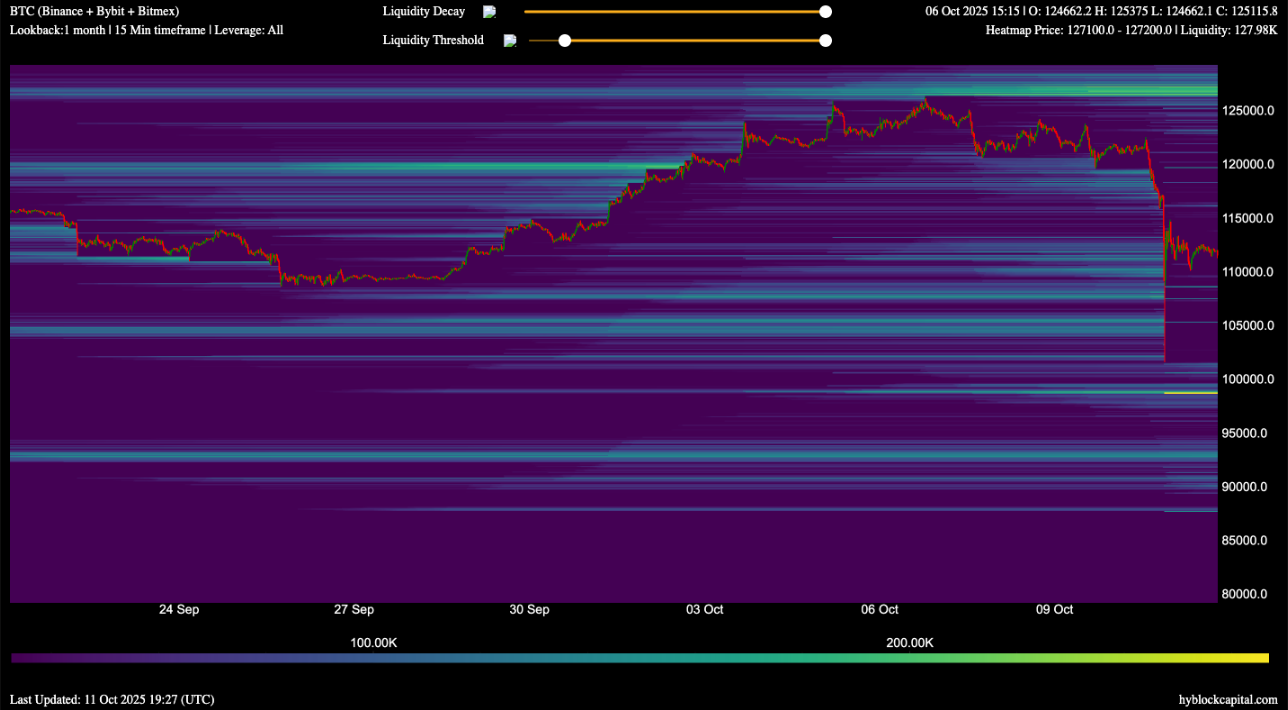Click the Last Updated timestamp text
Viewport: 1288px width, 710px height.
tap(112, 700)
